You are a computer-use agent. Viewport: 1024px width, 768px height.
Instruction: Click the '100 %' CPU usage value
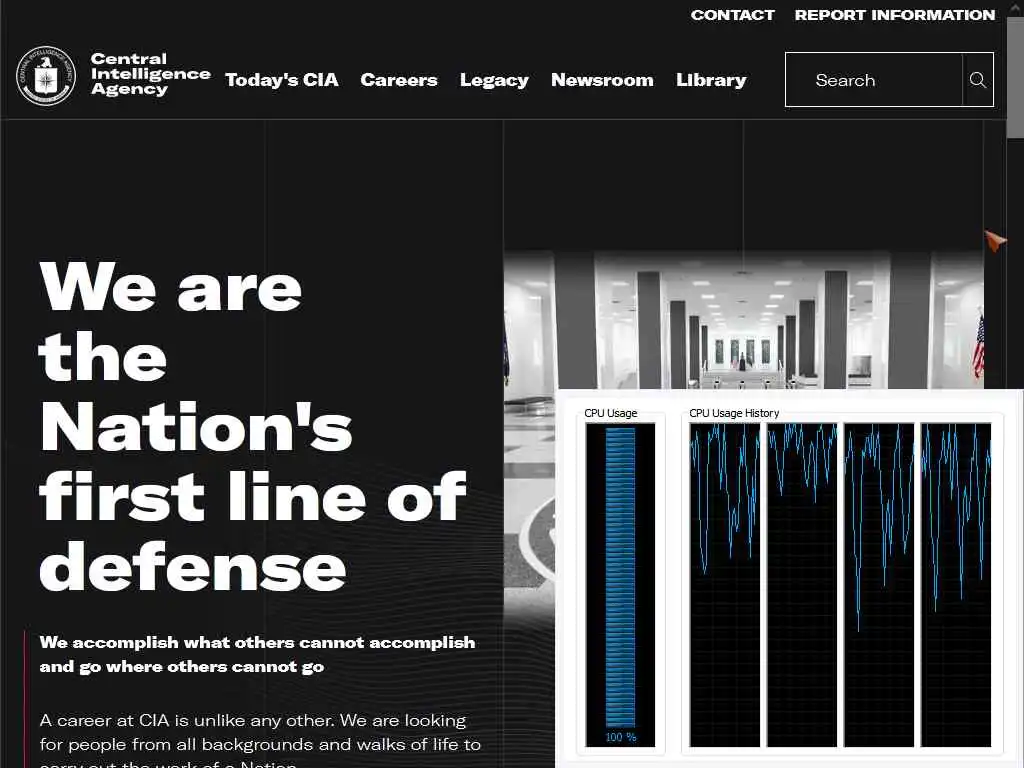pos(620,737)
